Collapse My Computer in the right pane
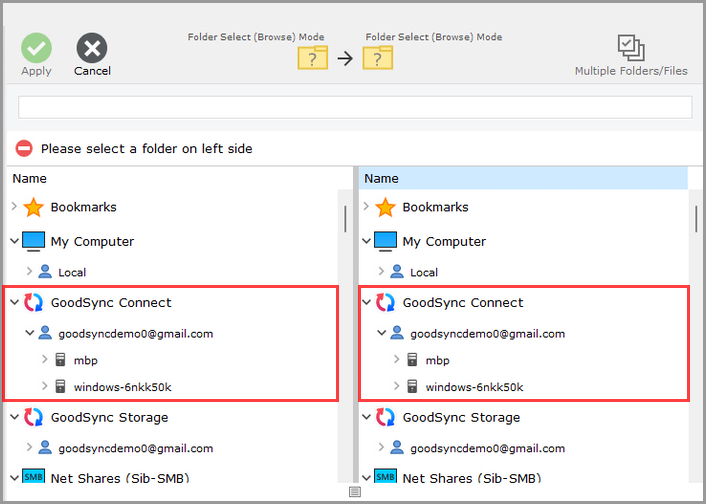This screenshot has height=504, width=706. point(366,241)
